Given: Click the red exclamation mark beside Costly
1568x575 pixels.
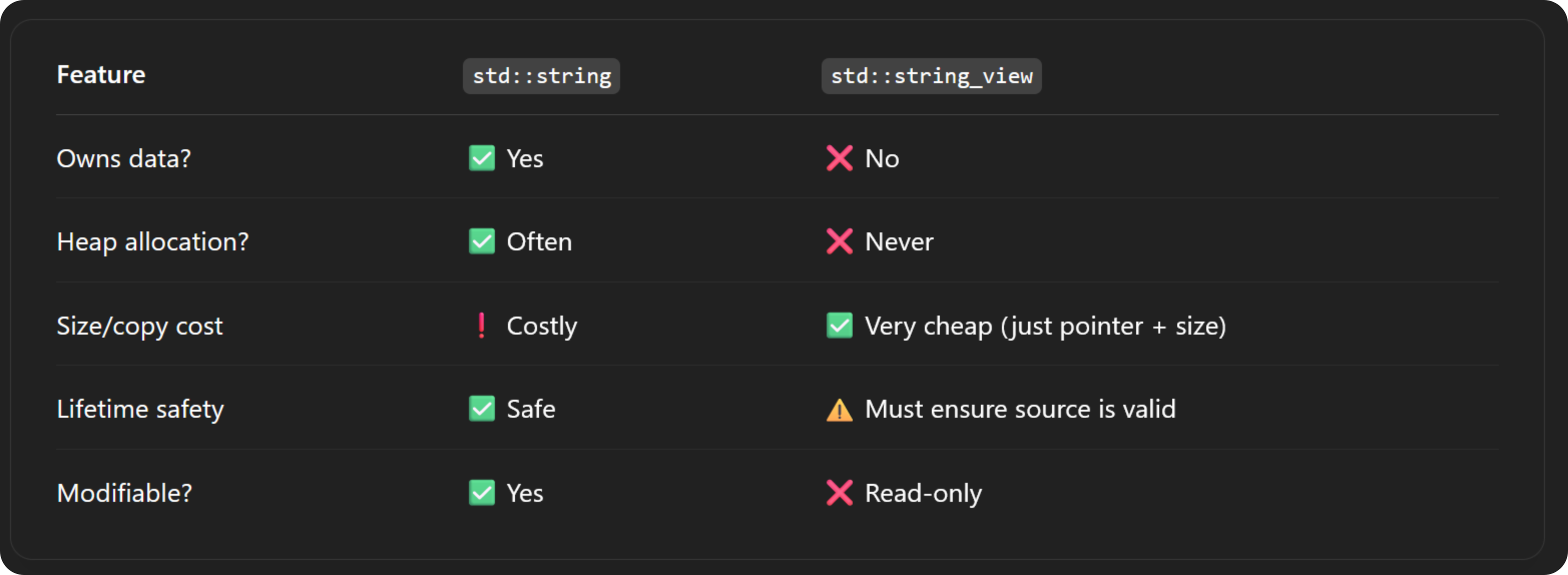Looking at the screenshot, I should 481,326.
